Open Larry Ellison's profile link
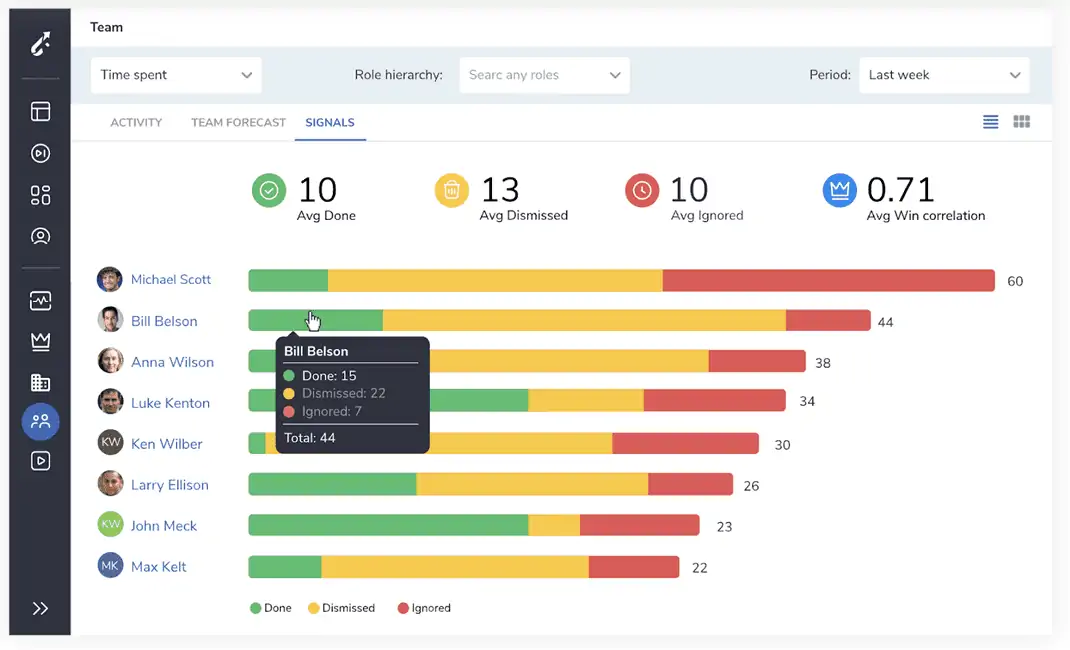This screenshot has width=1070, height=650. tap(169, 485)
